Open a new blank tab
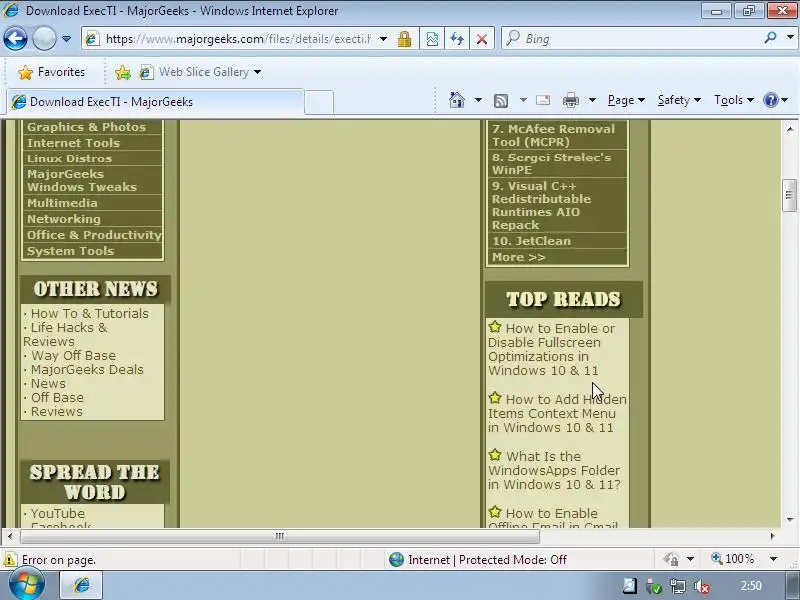This screenshot has width=800, height=600. [319, 102]
